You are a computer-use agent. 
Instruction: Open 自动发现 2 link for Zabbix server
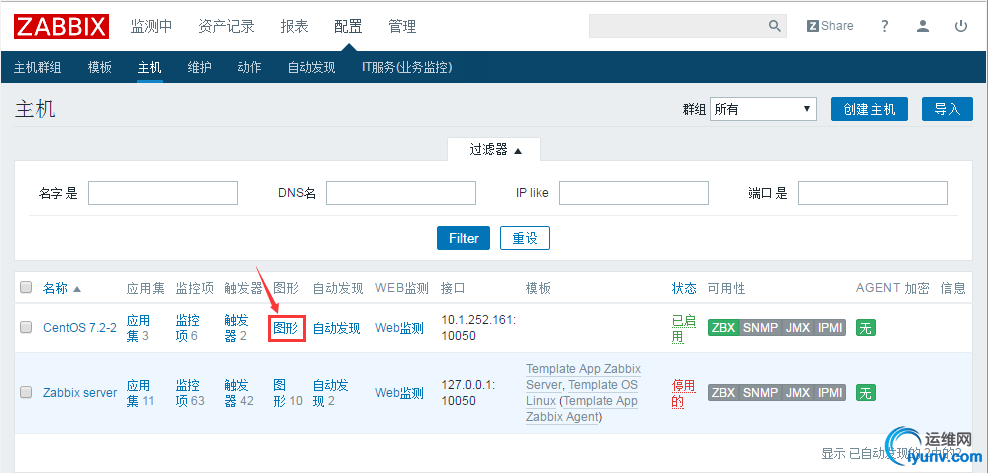331,393
